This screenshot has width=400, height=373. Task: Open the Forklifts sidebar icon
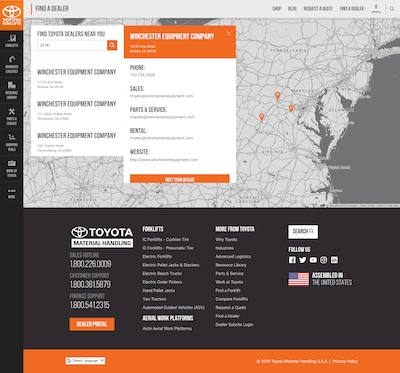click(11, 41)
